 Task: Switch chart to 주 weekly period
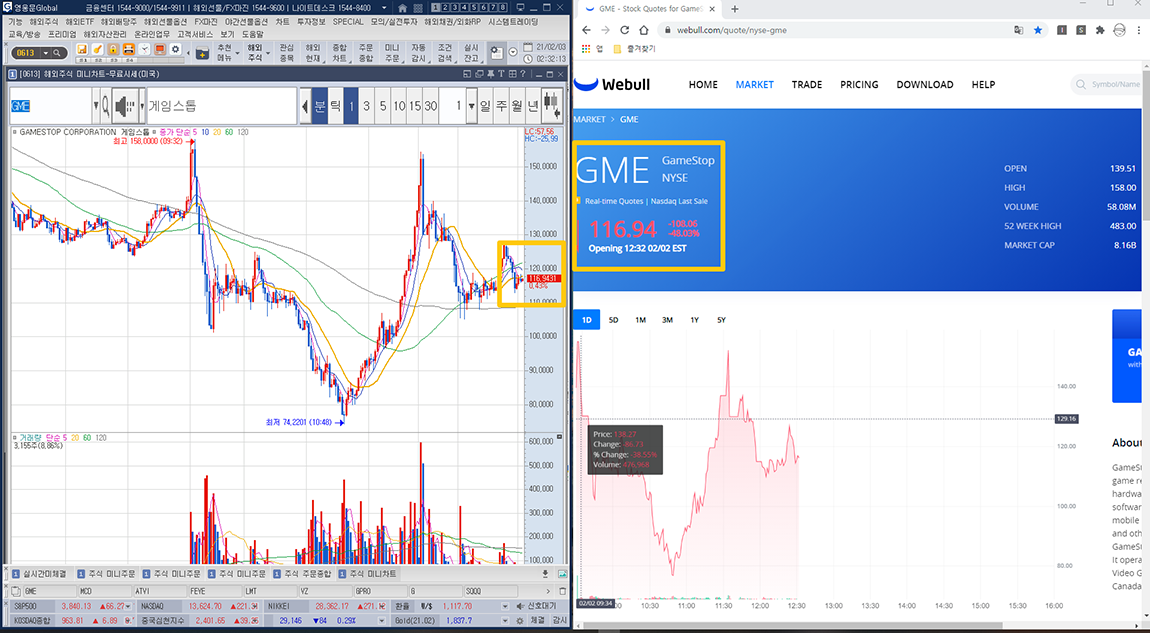click(x=501, y=106)
